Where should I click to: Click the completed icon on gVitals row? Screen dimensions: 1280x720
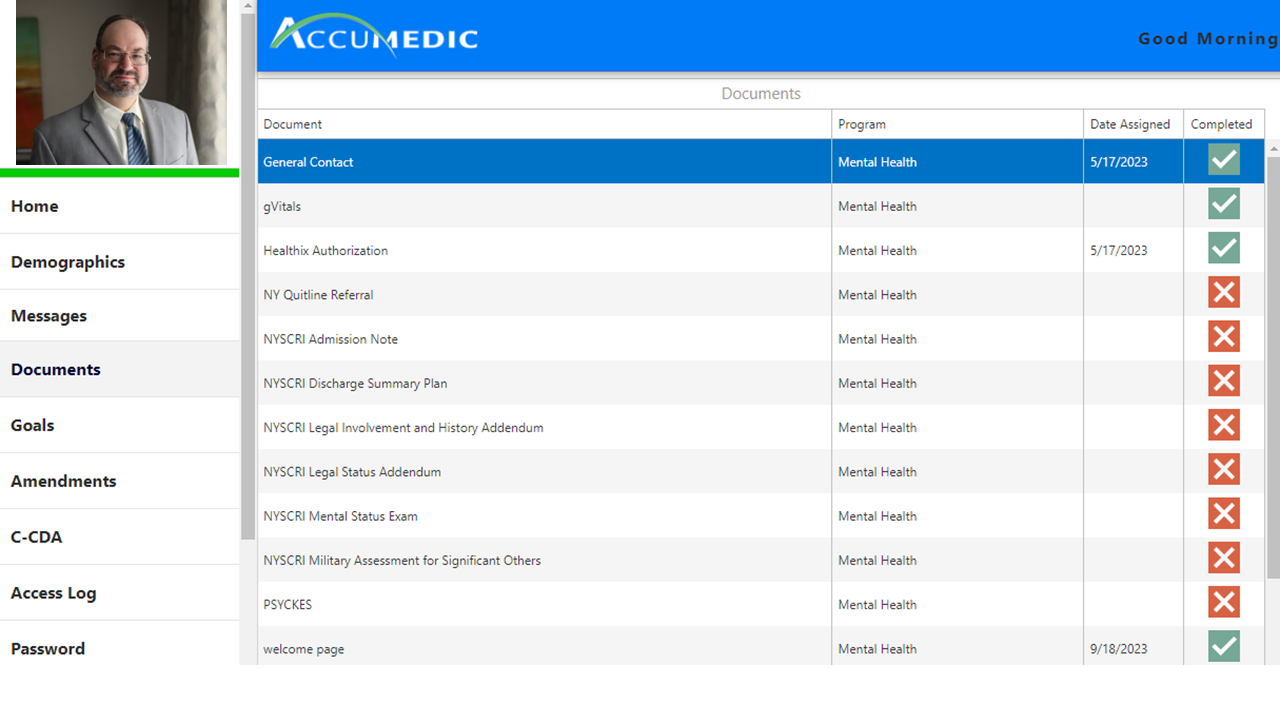point(1223,203)
